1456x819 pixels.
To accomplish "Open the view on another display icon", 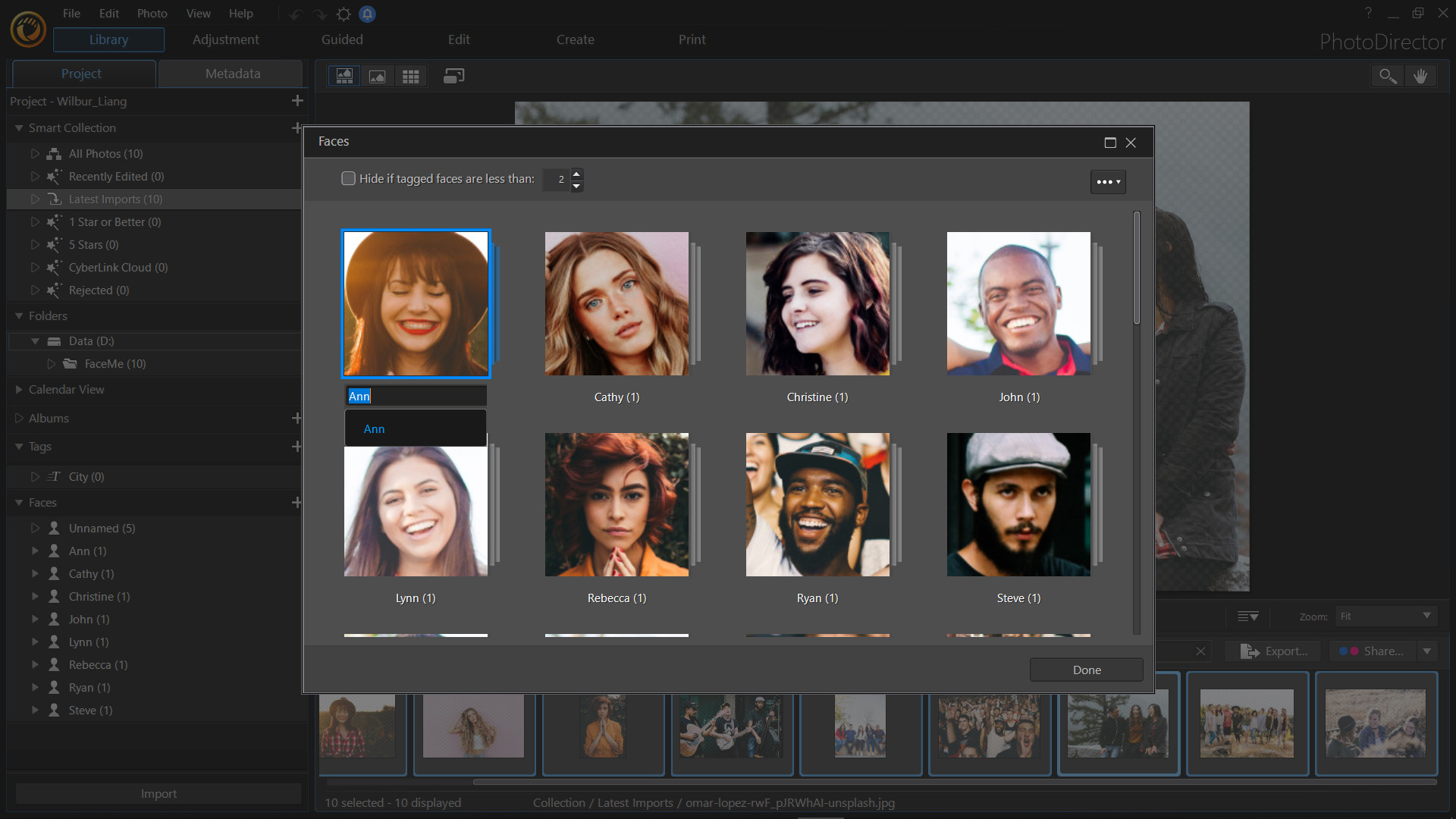I will [453, 76].
